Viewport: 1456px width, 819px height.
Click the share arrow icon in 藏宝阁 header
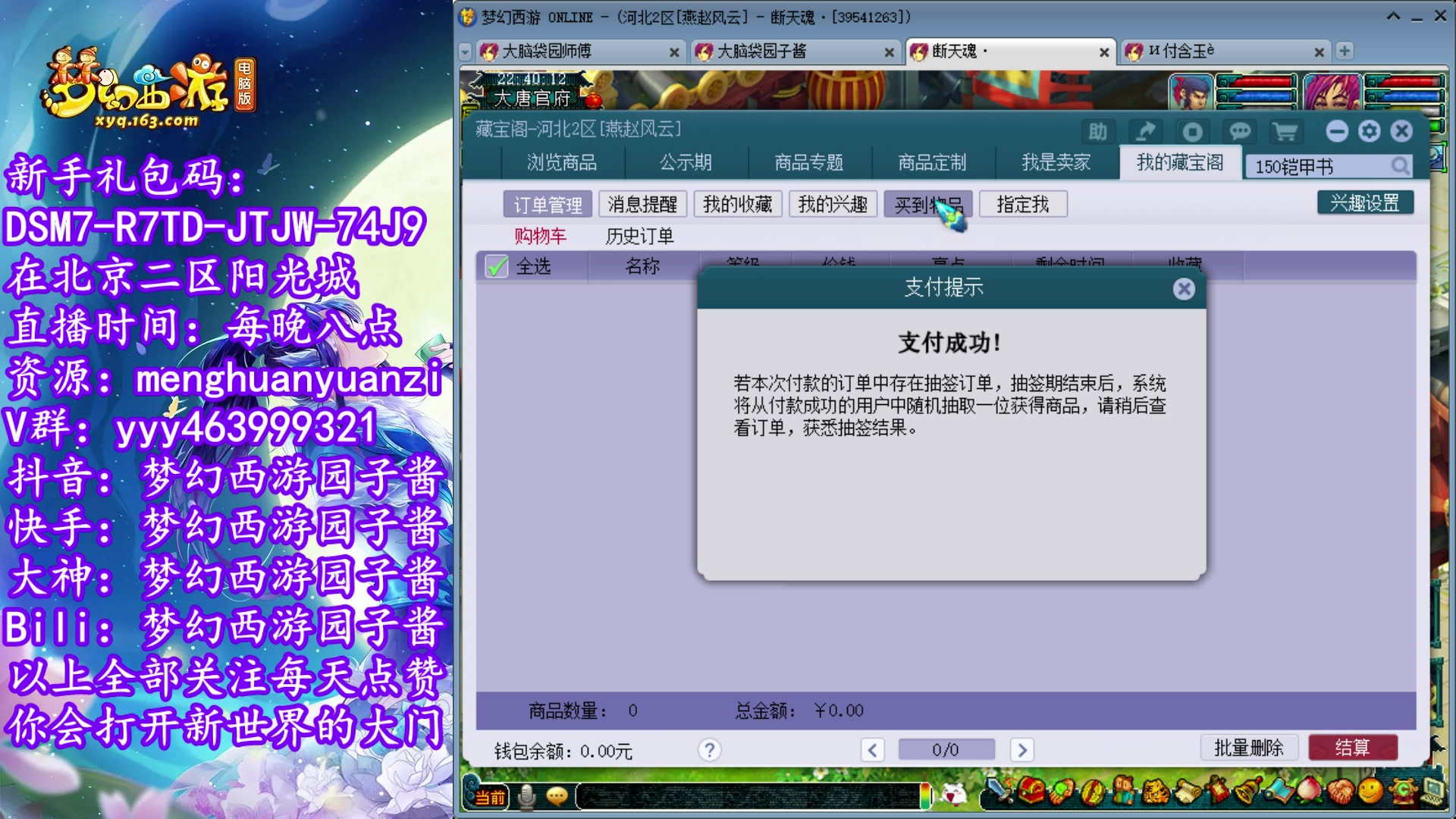[x=1145, y=132]
